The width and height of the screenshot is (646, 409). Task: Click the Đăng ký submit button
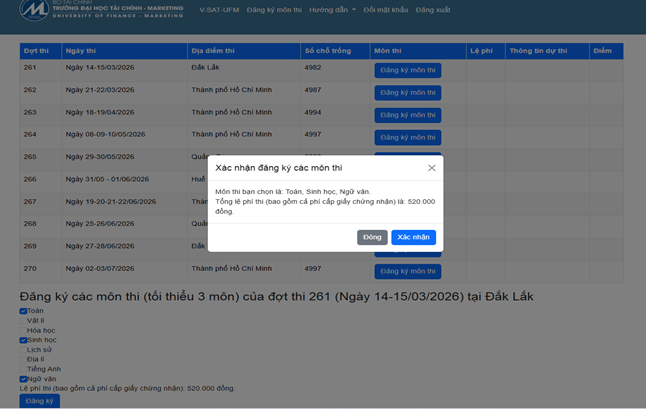[x=40, y=400]
